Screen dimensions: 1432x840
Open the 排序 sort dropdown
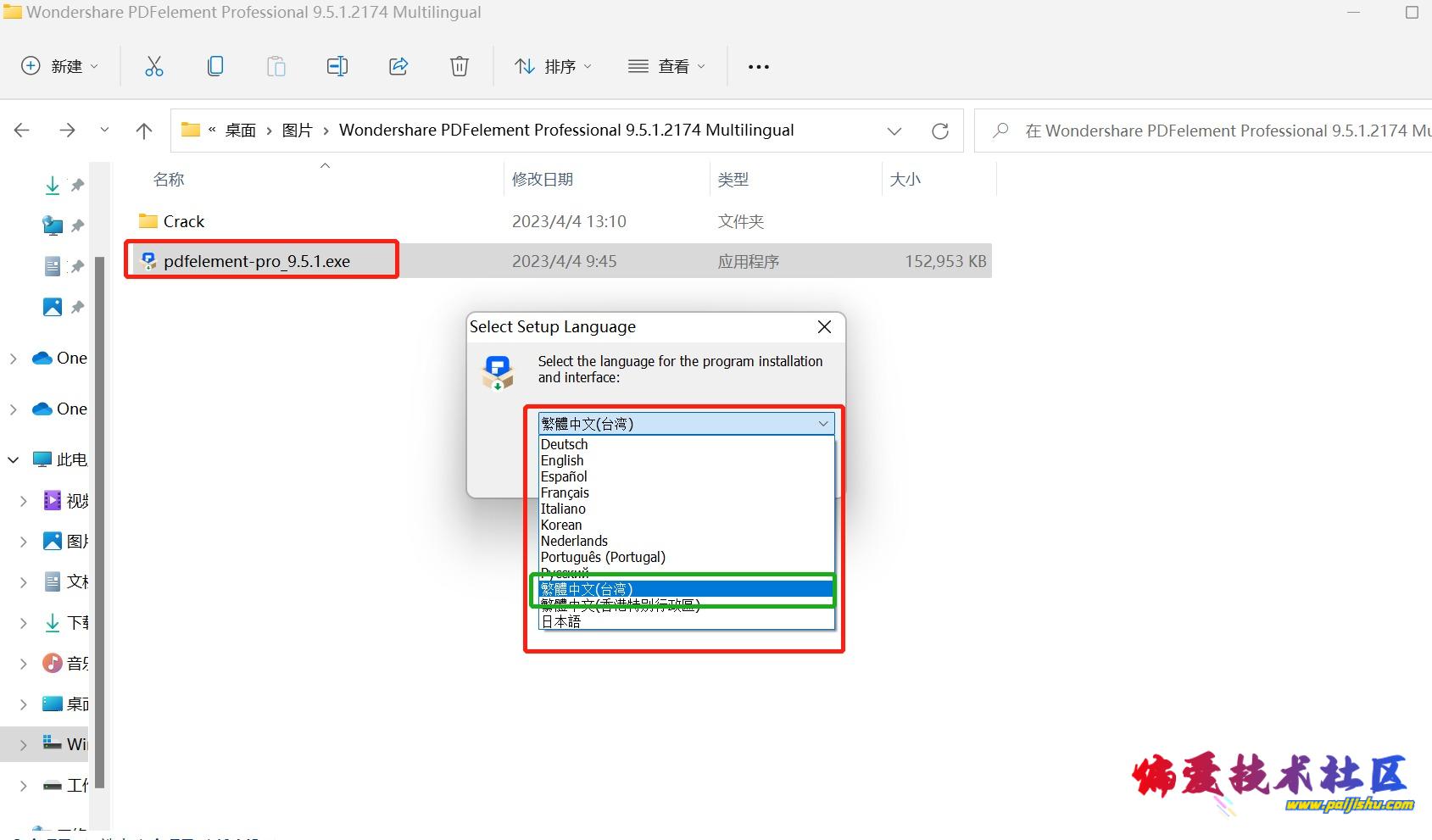tap(553, 66)
